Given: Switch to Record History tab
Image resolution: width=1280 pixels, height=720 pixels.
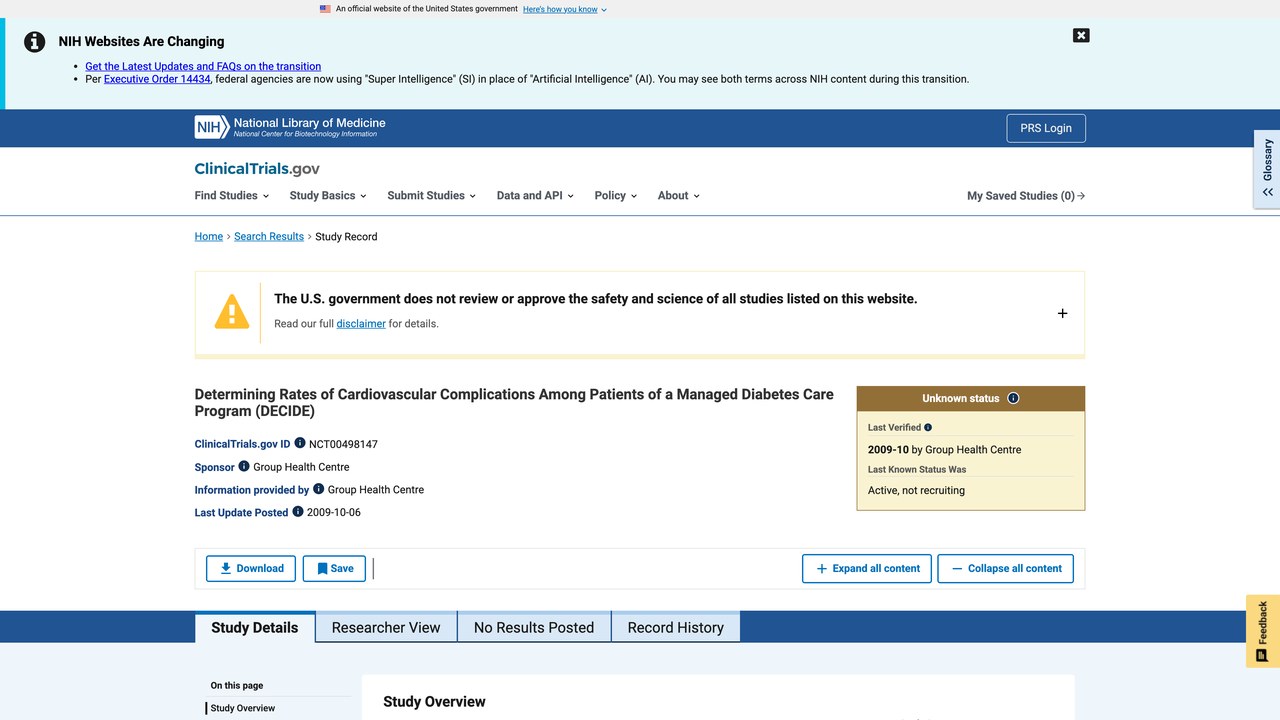Looking at the screenshot, I should (x=676, y=627).
